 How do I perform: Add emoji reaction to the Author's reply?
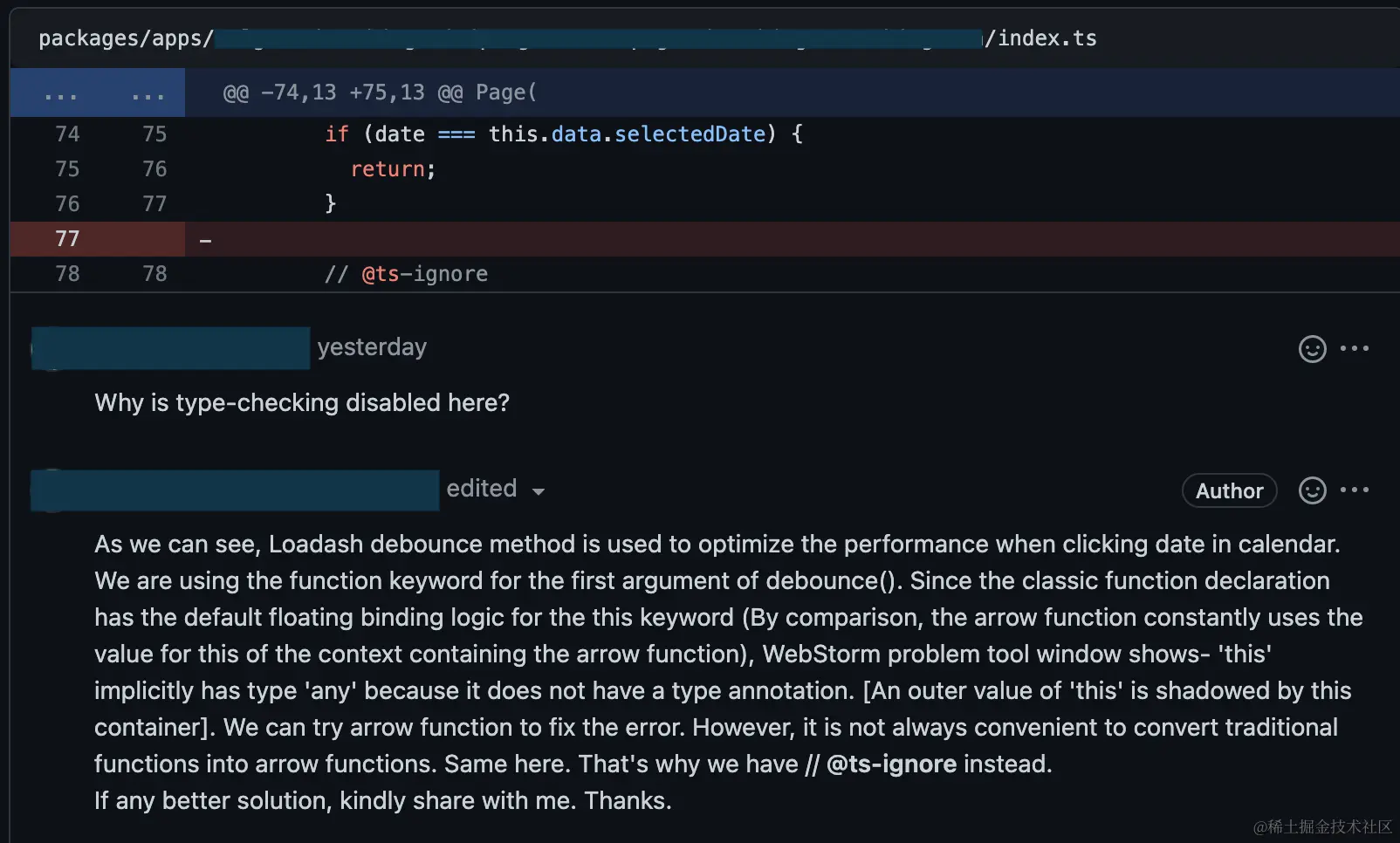[1312, 490]
